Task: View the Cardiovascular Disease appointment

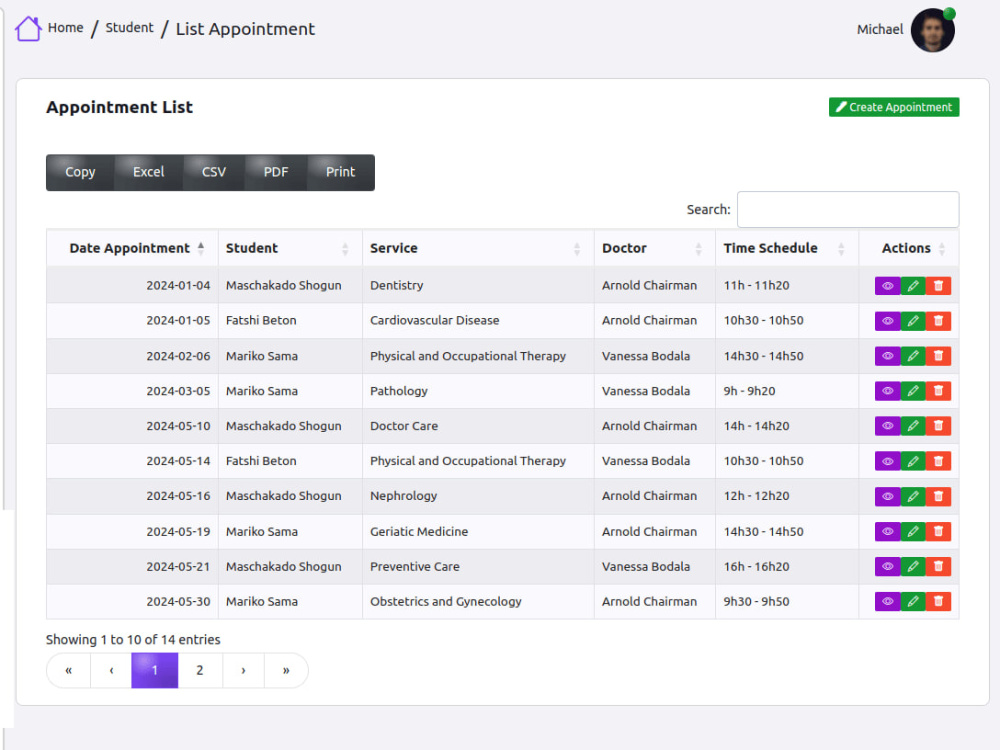Action: (887, 321)
